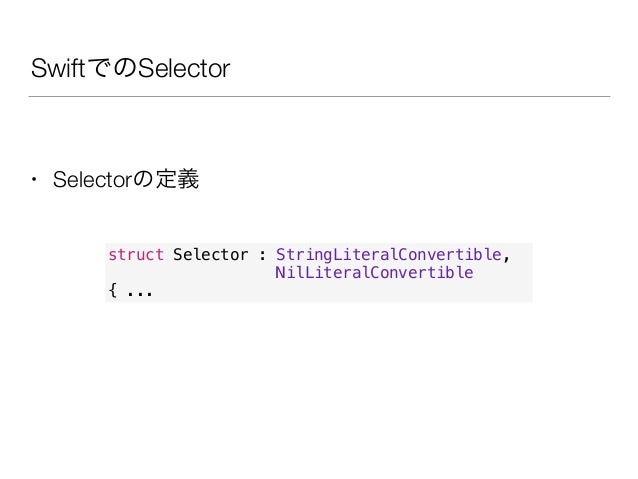
Task: Click the の character in the bullet line
Action: 143,179
